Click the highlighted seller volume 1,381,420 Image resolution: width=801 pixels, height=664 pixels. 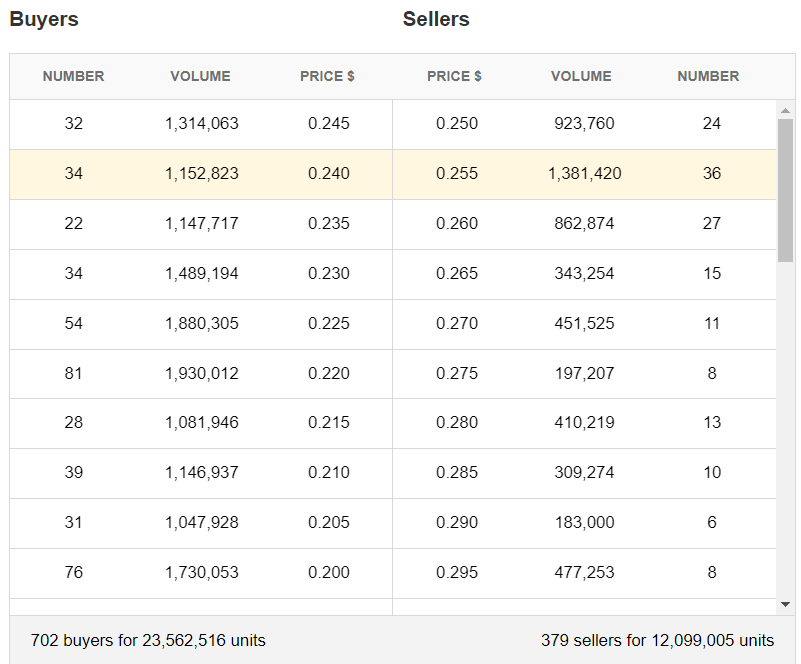(x=584, y=174)
